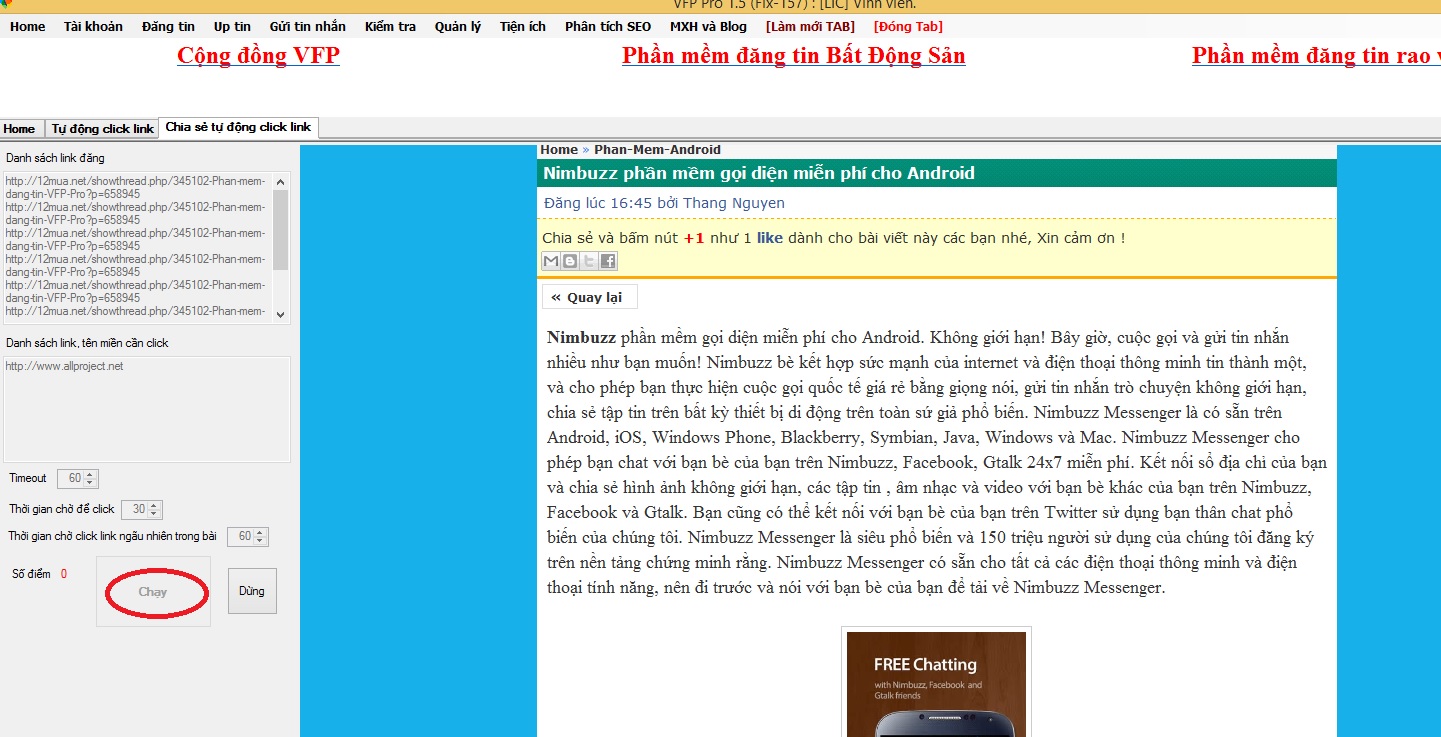Click the Số điểm score value 0
This screenshot has height=737, width=1441.
click(x=64, y=574)
